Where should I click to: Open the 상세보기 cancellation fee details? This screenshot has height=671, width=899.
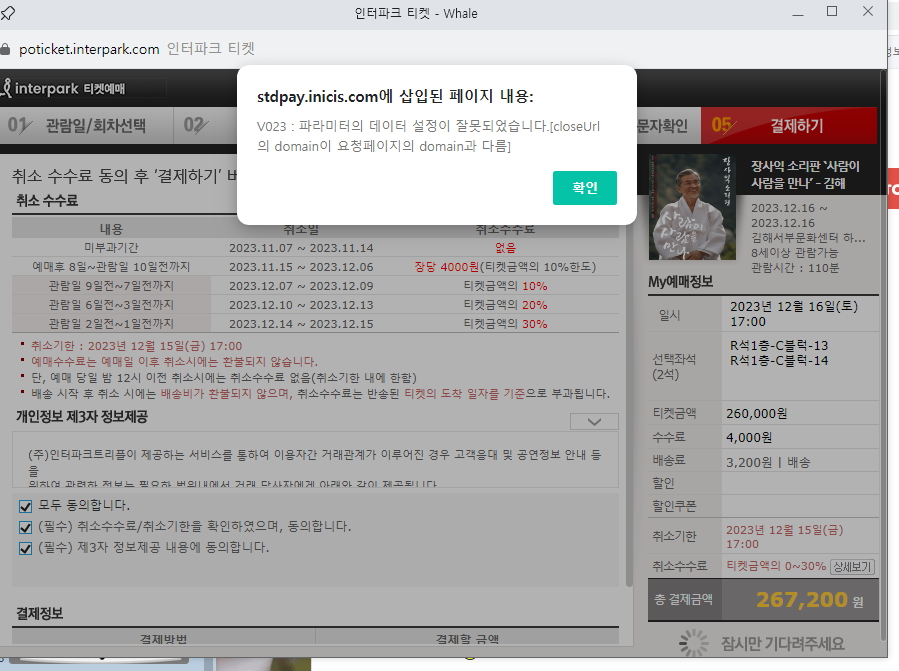(x=852, y=566)
